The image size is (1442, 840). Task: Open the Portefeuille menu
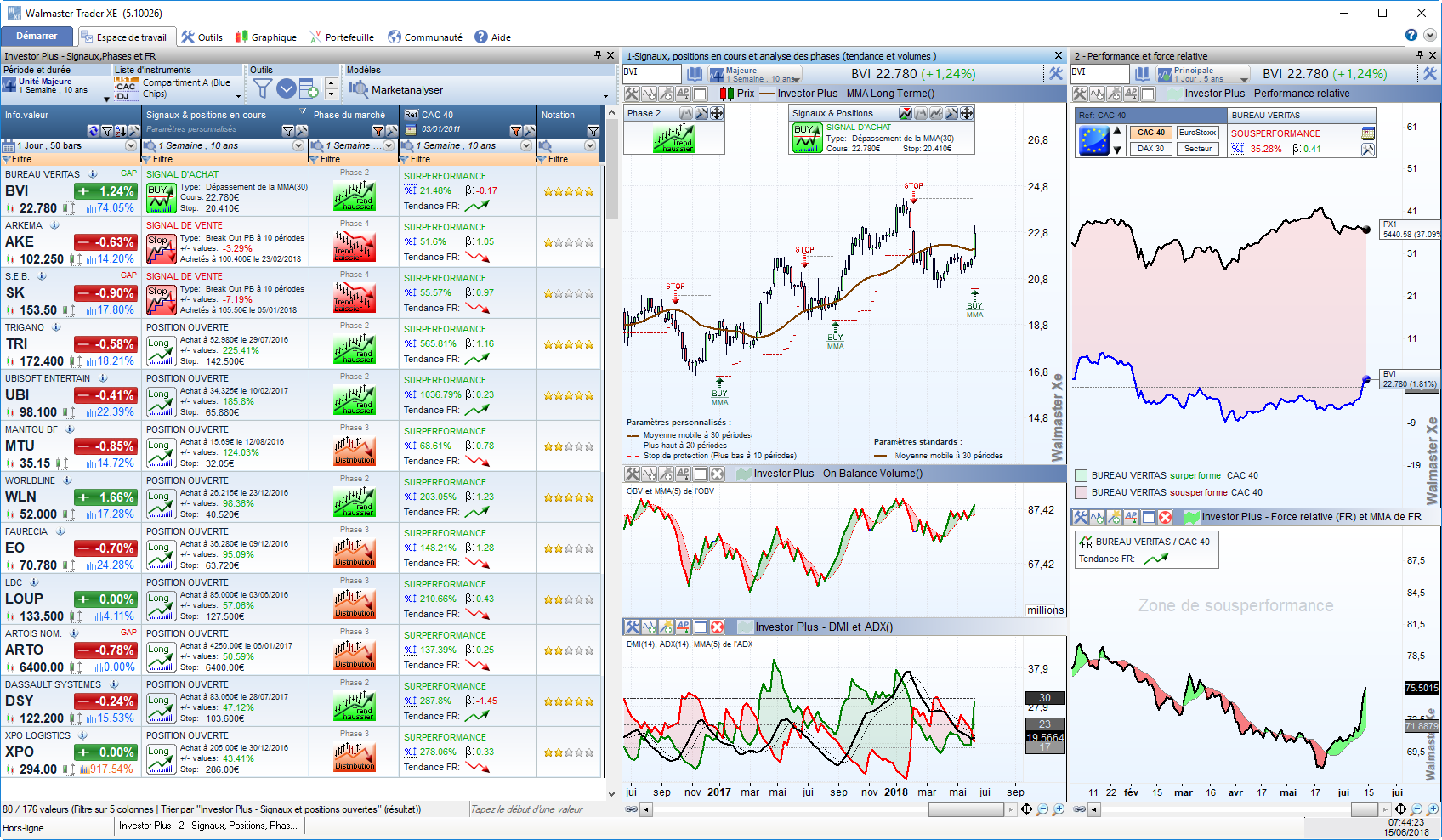(342, 37)
